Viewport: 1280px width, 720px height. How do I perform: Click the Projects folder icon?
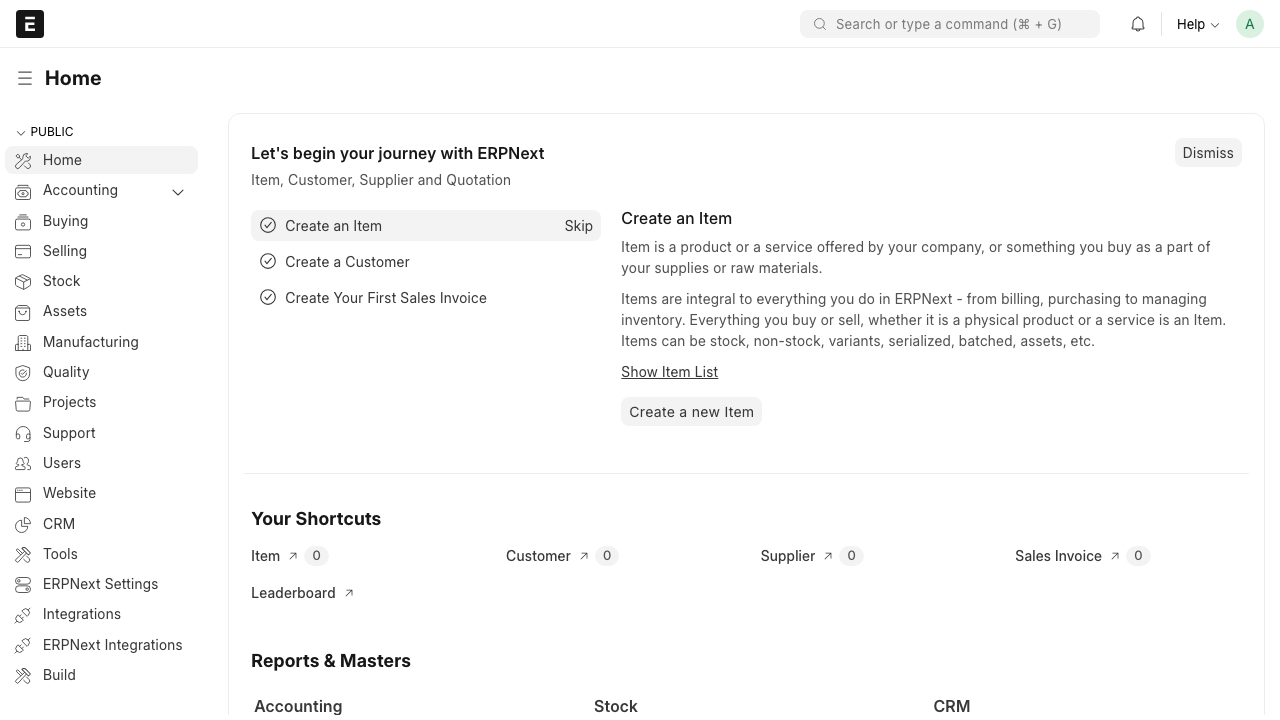(23, 403)
